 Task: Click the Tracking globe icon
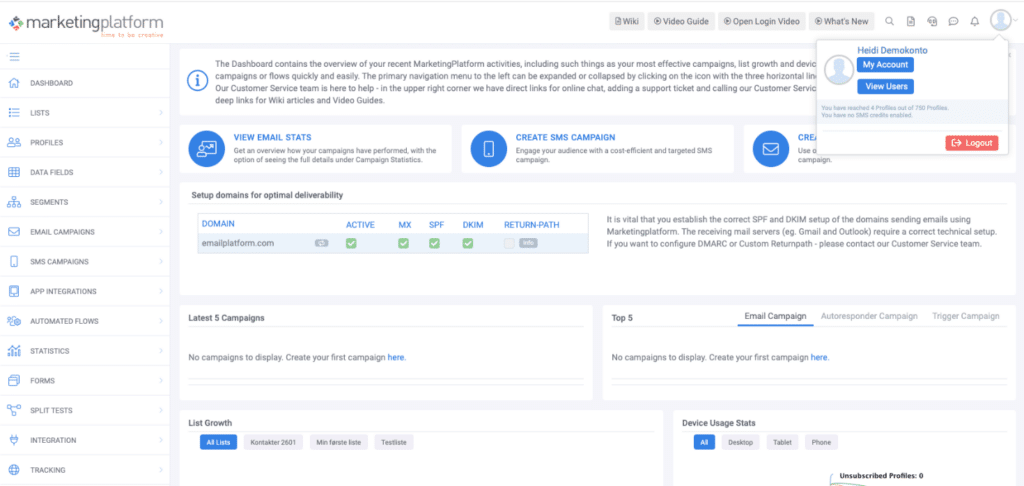point(14,470)
